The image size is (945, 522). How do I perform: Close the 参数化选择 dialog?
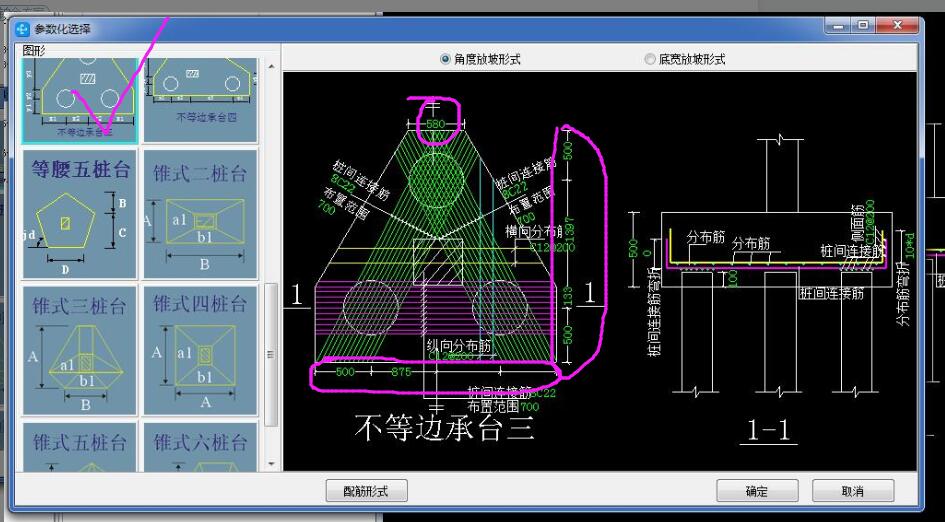click(897, 25)
